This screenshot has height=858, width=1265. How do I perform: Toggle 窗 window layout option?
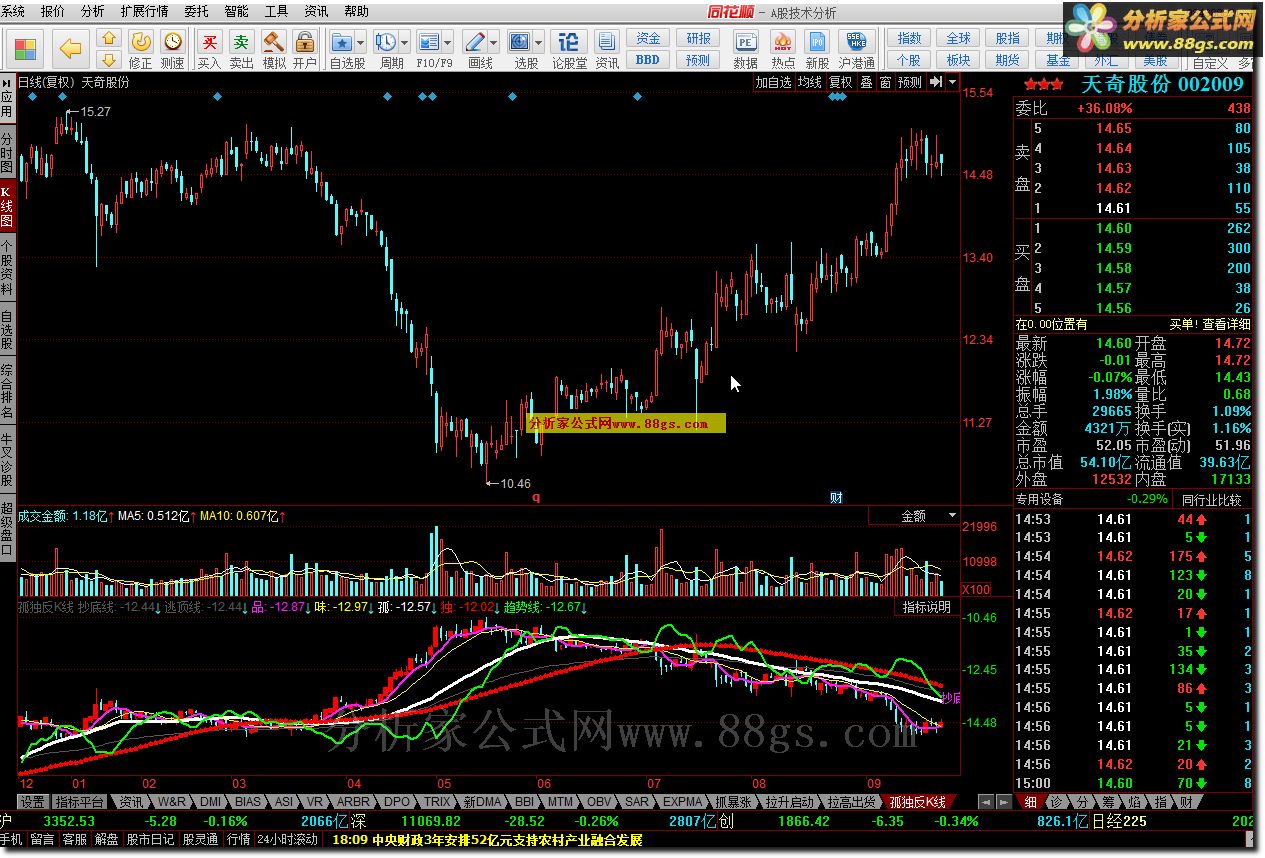pyautogui.click(x=885, y=82)
